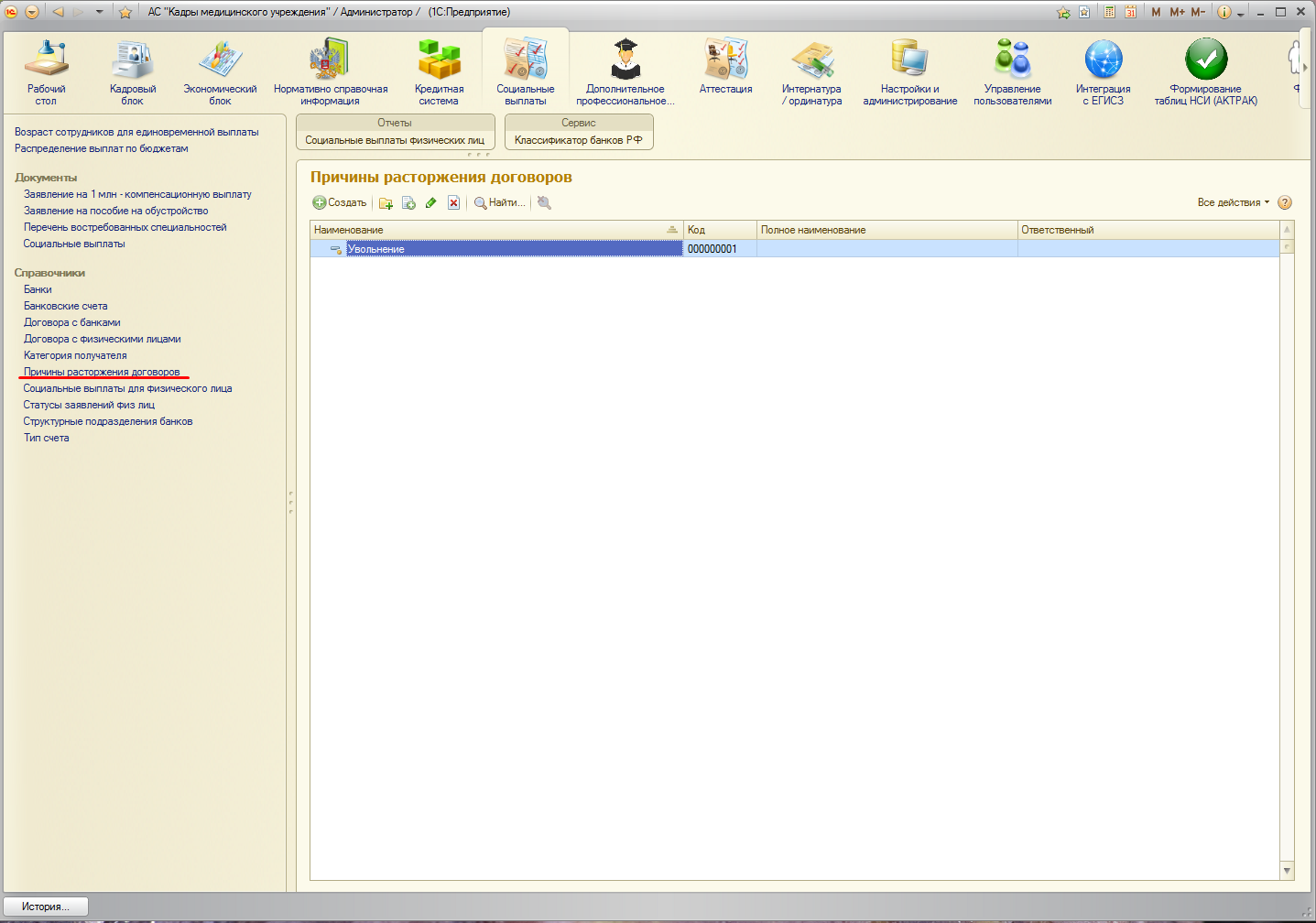This screenshot has width=1316, height=923.
Task: Open main menu round dropdown button
Action: tap(32, 12)
